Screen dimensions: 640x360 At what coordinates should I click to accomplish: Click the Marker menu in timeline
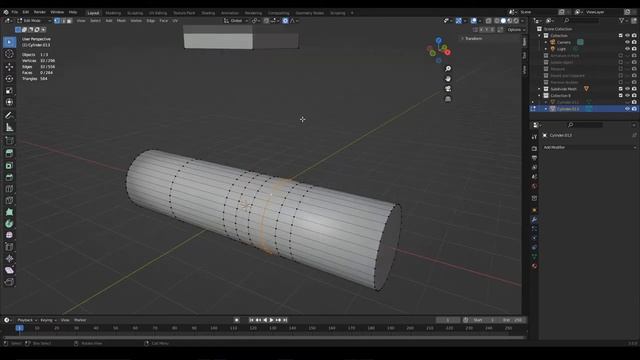point(80,320)
